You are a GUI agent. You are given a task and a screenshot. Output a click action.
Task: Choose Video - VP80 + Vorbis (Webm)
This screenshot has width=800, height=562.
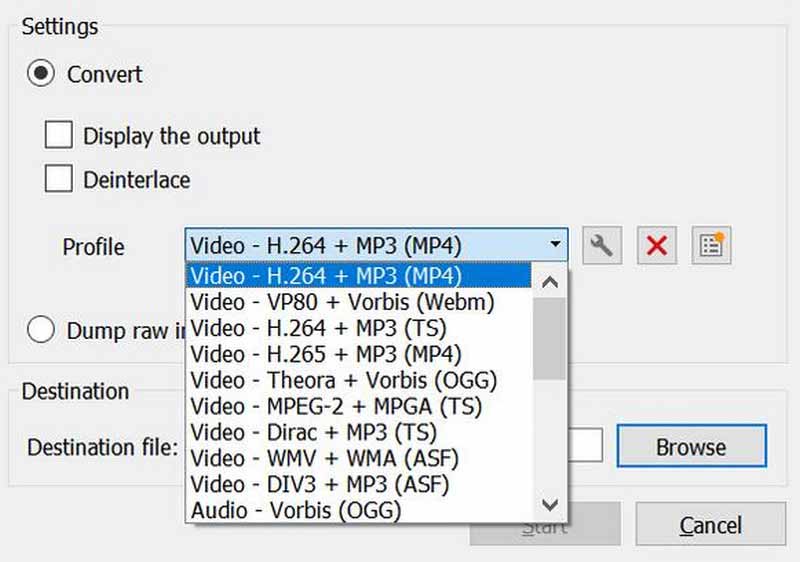(359, 302)
